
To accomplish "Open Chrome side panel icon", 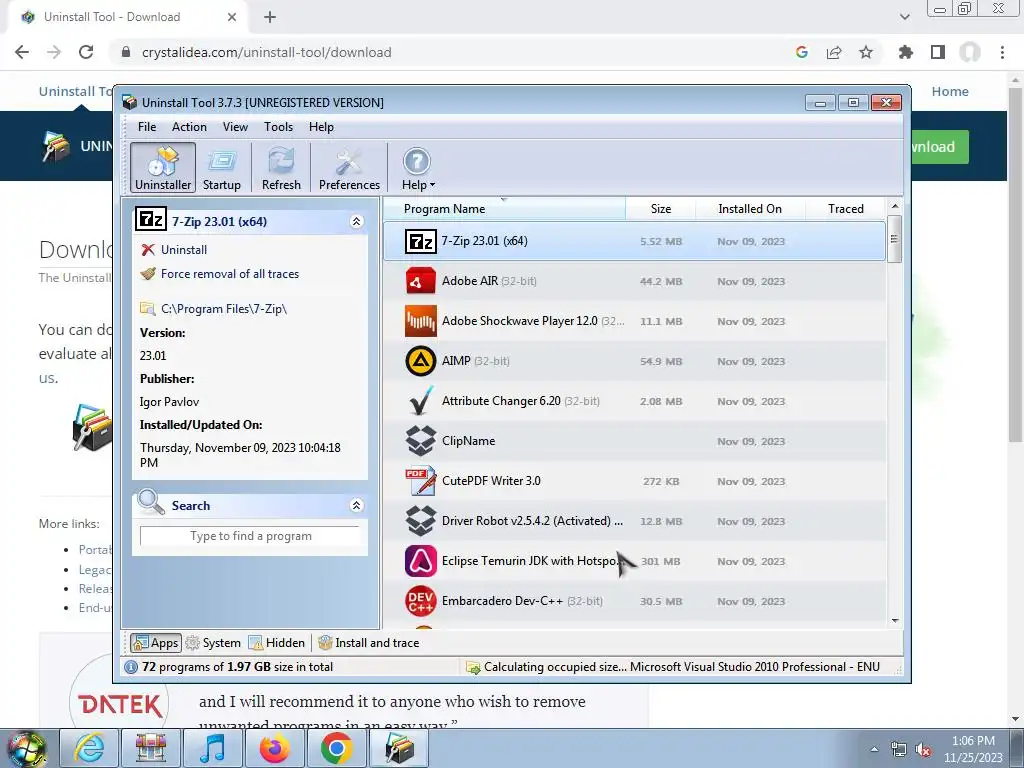I will click(938, 52).
